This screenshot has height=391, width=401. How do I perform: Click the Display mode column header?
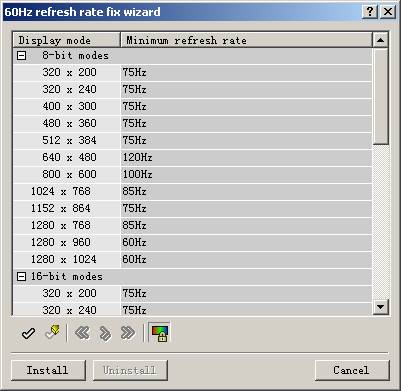pos(67,40)
